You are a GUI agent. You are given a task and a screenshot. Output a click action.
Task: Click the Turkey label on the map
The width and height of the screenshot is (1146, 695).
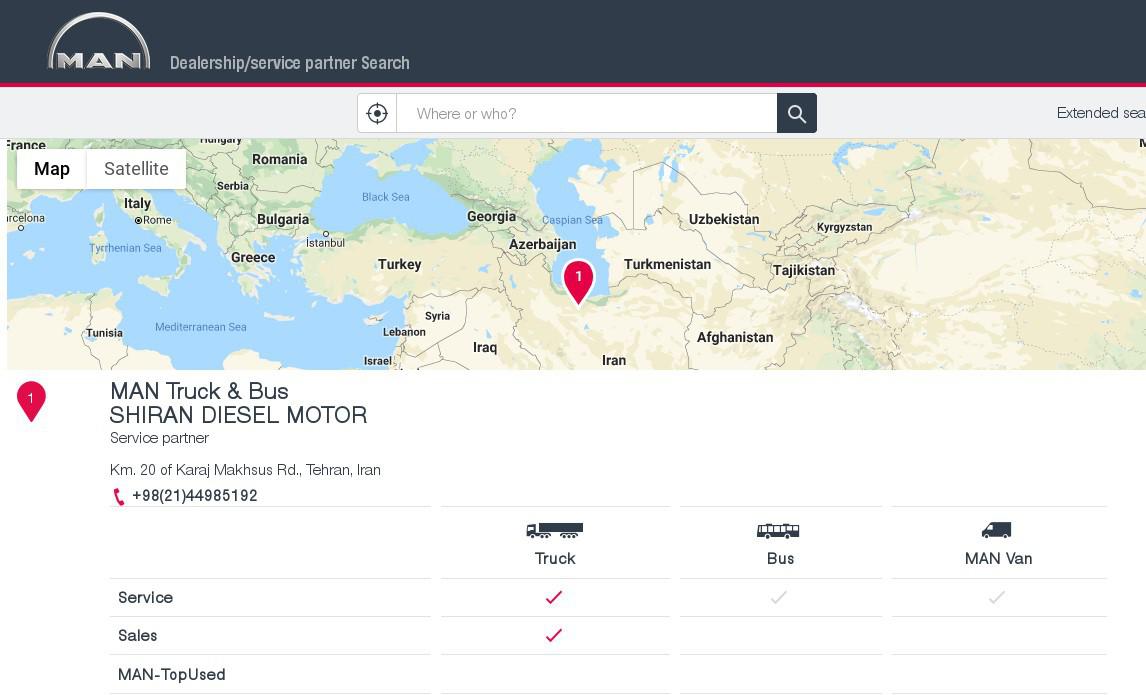click(399, 265)
